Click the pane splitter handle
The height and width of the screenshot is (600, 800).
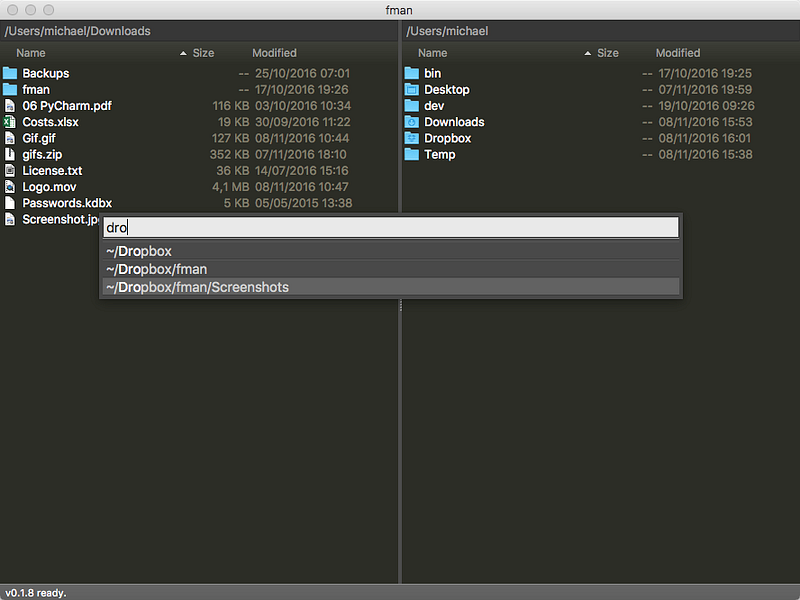point(401,305)
